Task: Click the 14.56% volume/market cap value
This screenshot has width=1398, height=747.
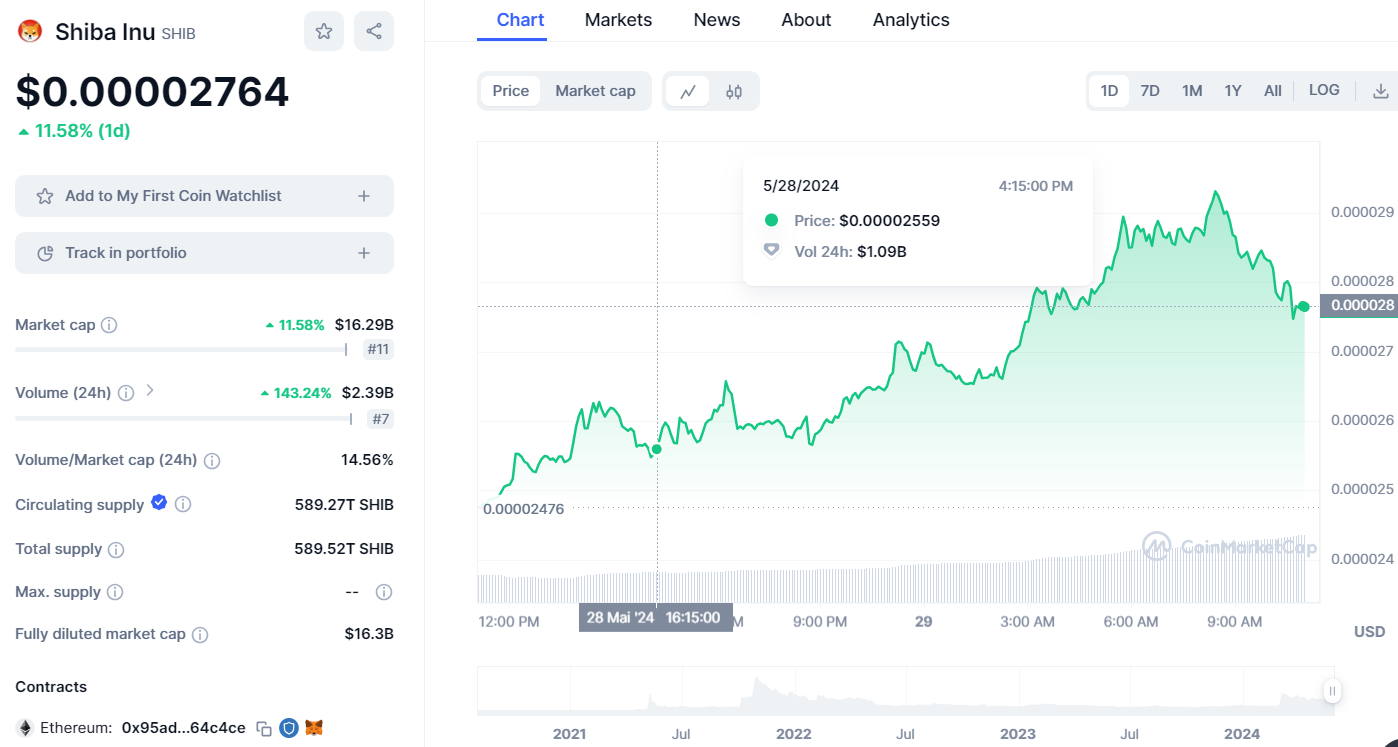Action: [367, 460]
